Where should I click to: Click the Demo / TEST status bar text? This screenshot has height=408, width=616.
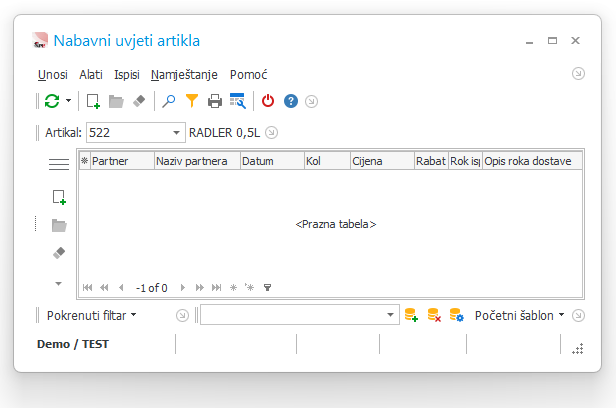pyautogui.click(x=73, y=344)
